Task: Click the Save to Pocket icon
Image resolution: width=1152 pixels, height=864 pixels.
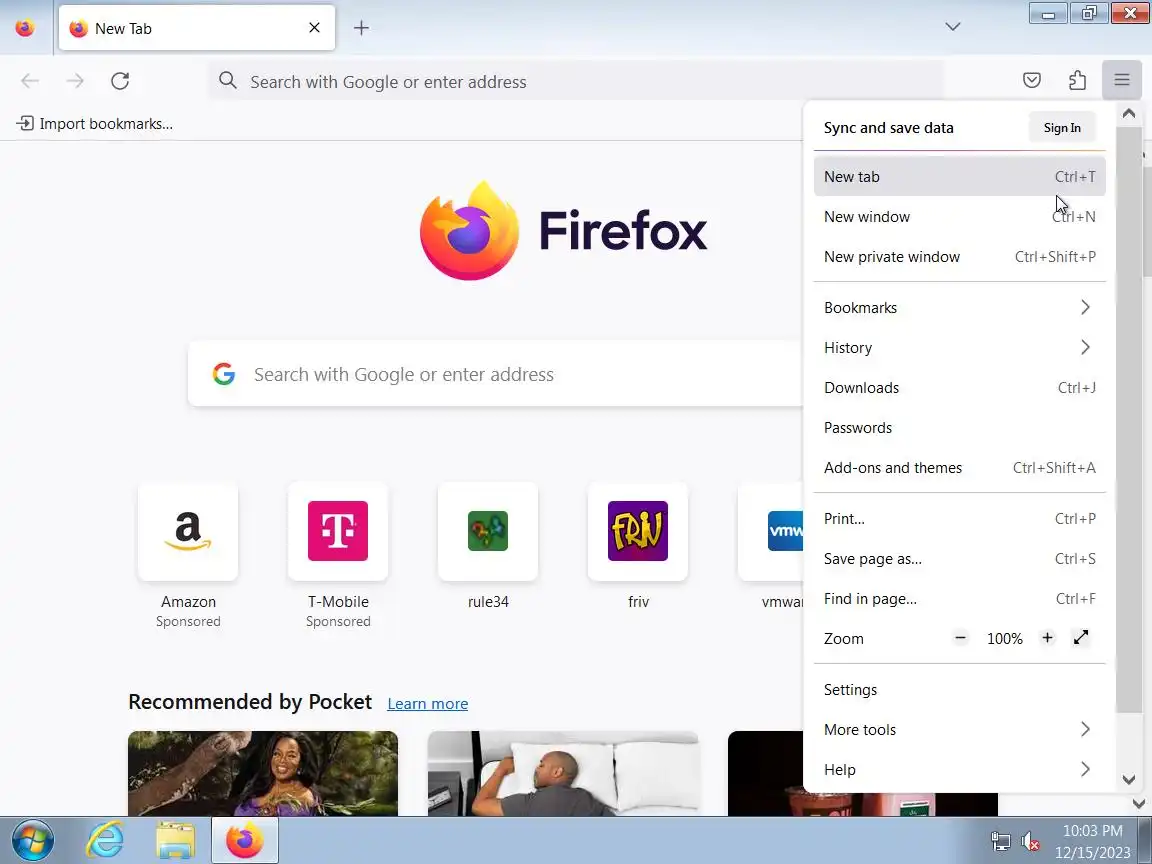Action: point(1032,80)
